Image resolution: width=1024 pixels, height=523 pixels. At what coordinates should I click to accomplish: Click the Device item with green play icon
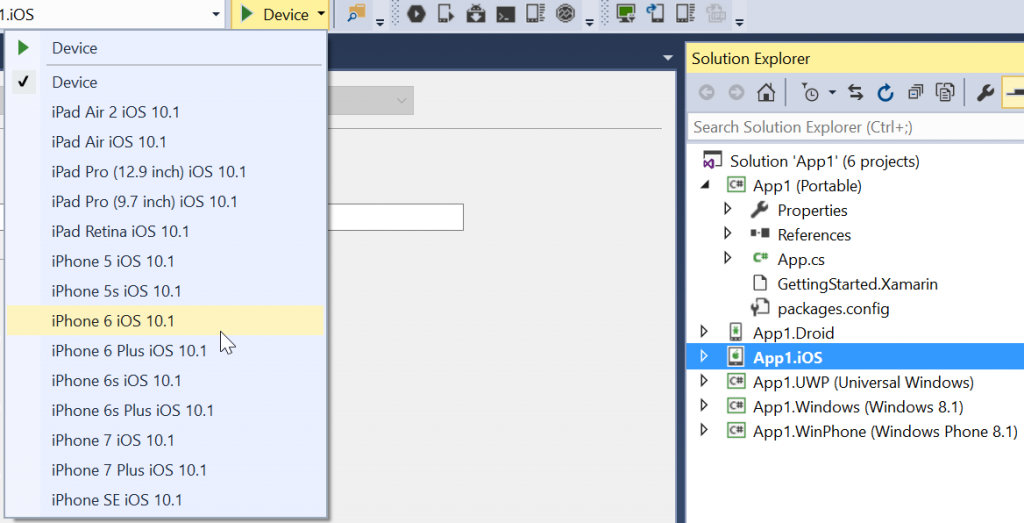pos(166,48)
